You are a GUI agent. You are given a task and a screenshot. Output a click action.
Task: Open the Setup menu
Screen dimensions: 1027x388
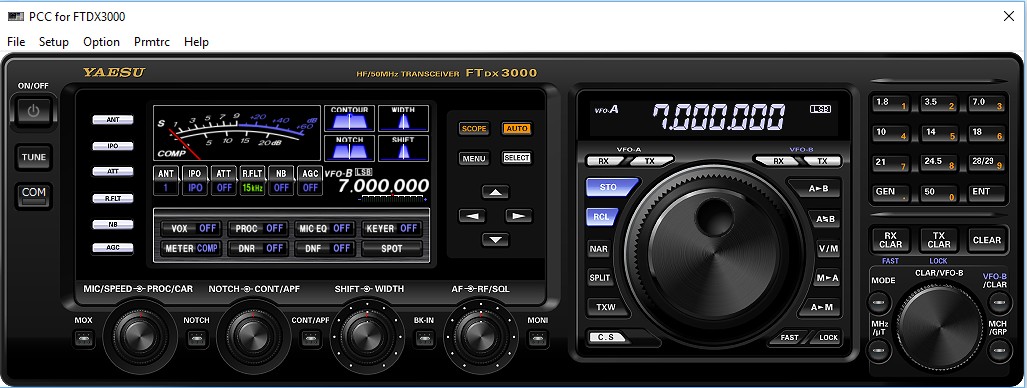pos(54,42)
